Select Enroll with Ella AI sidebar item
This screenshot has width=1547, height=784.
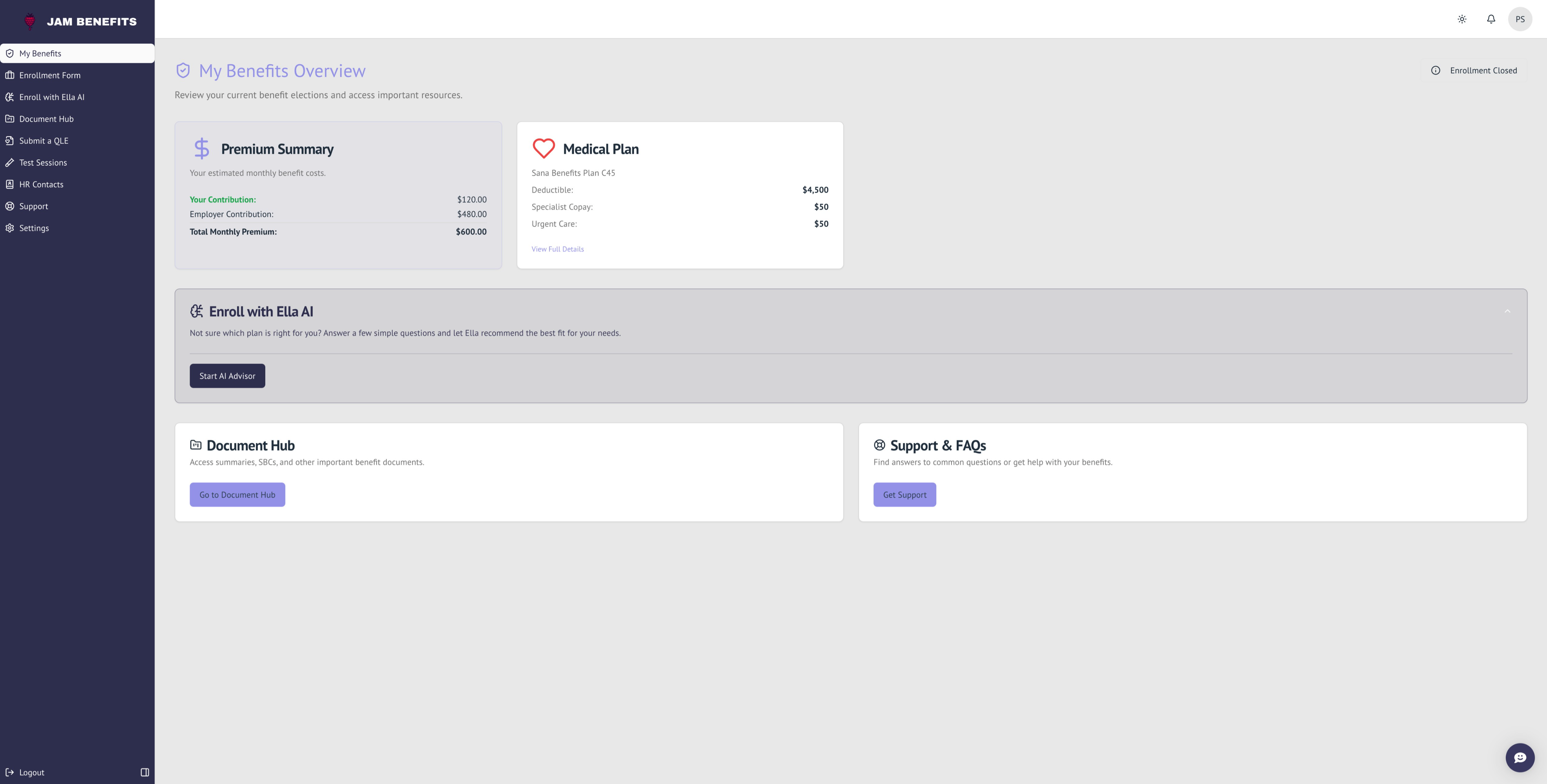[52, 97]
